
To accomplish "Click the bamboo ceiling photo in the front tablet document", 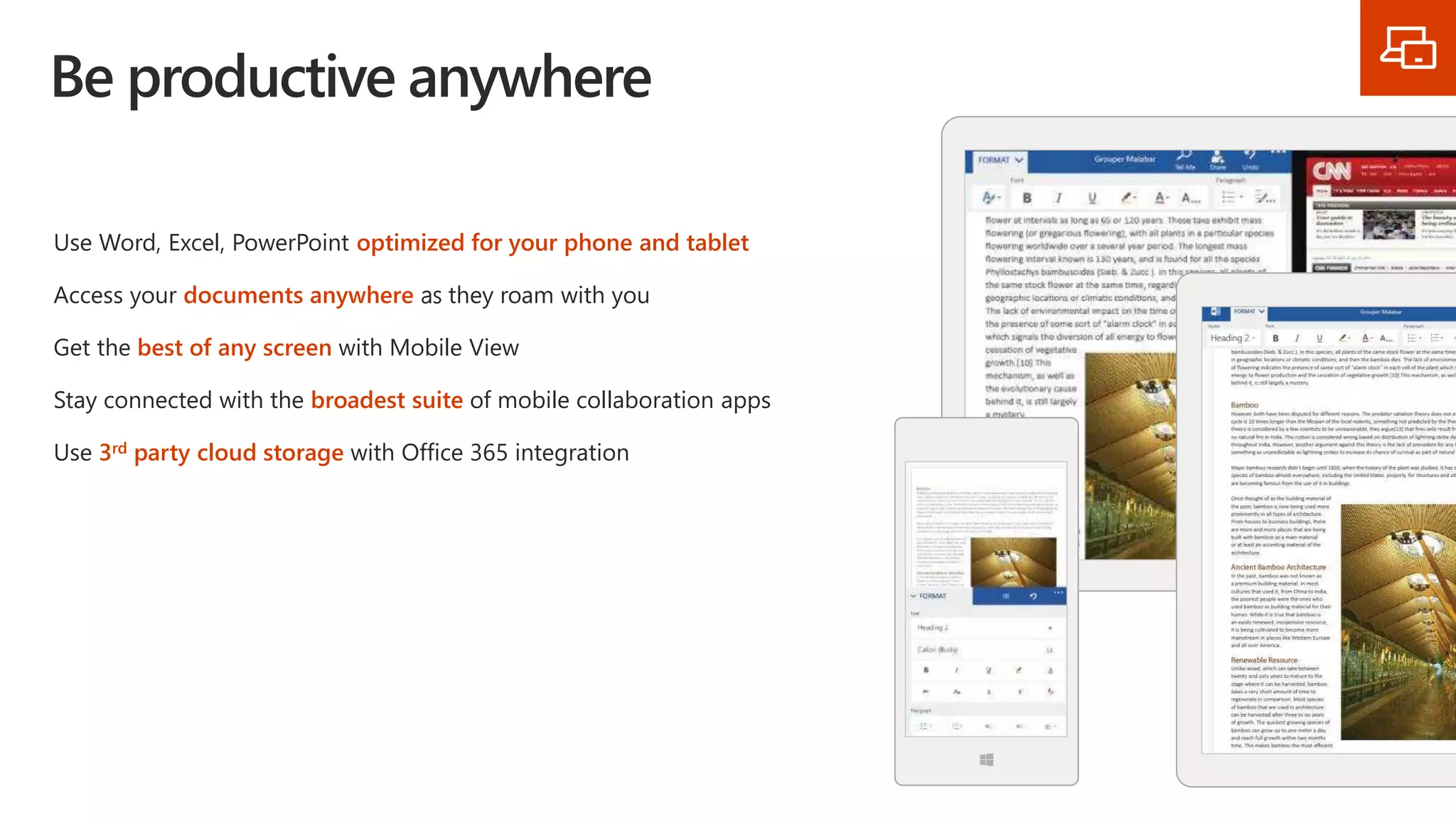I will (1398, 621).
